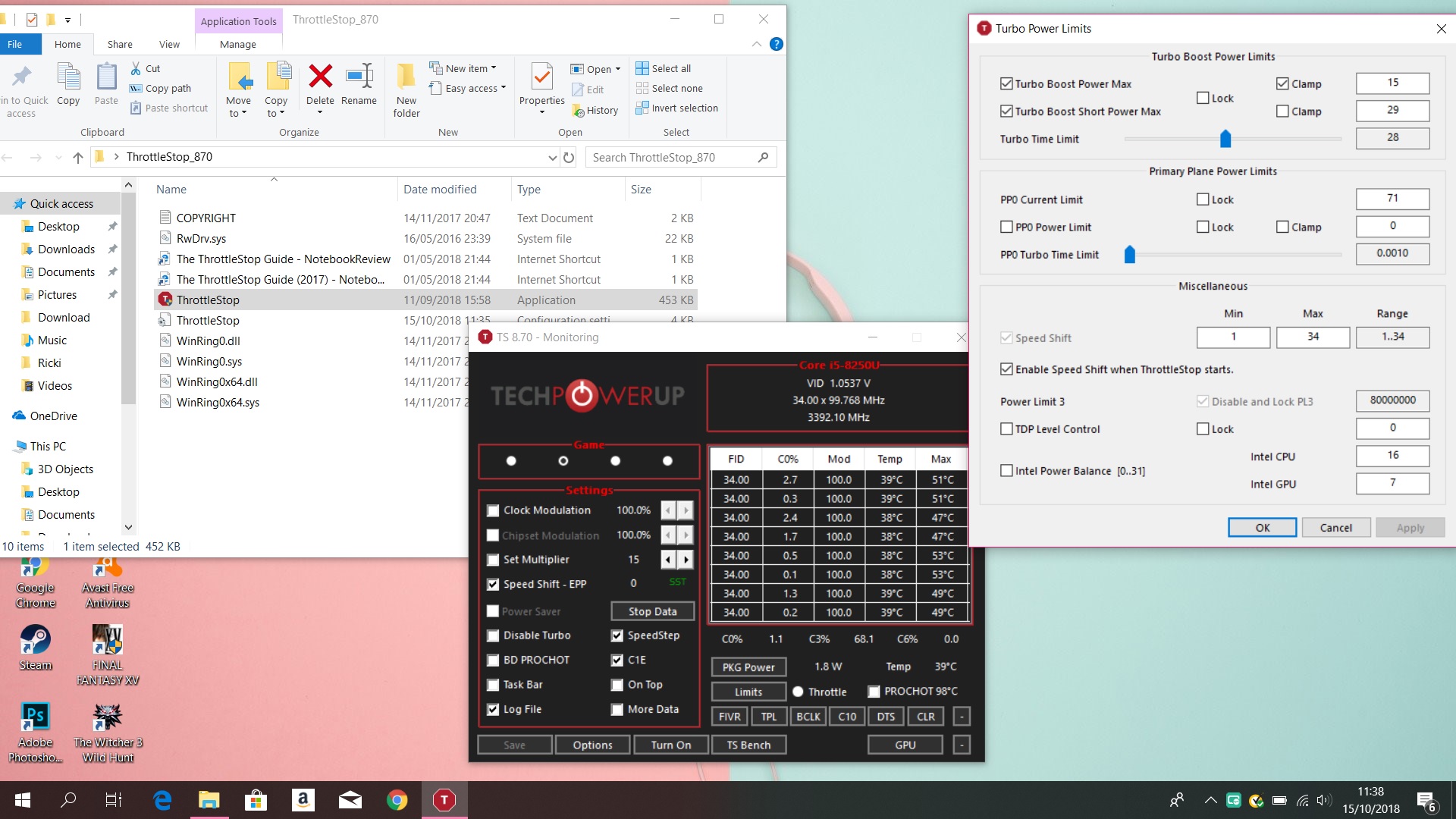The image size is (1456, 819).
Task: Switch to the View ribbon tab
Action: 169,44
